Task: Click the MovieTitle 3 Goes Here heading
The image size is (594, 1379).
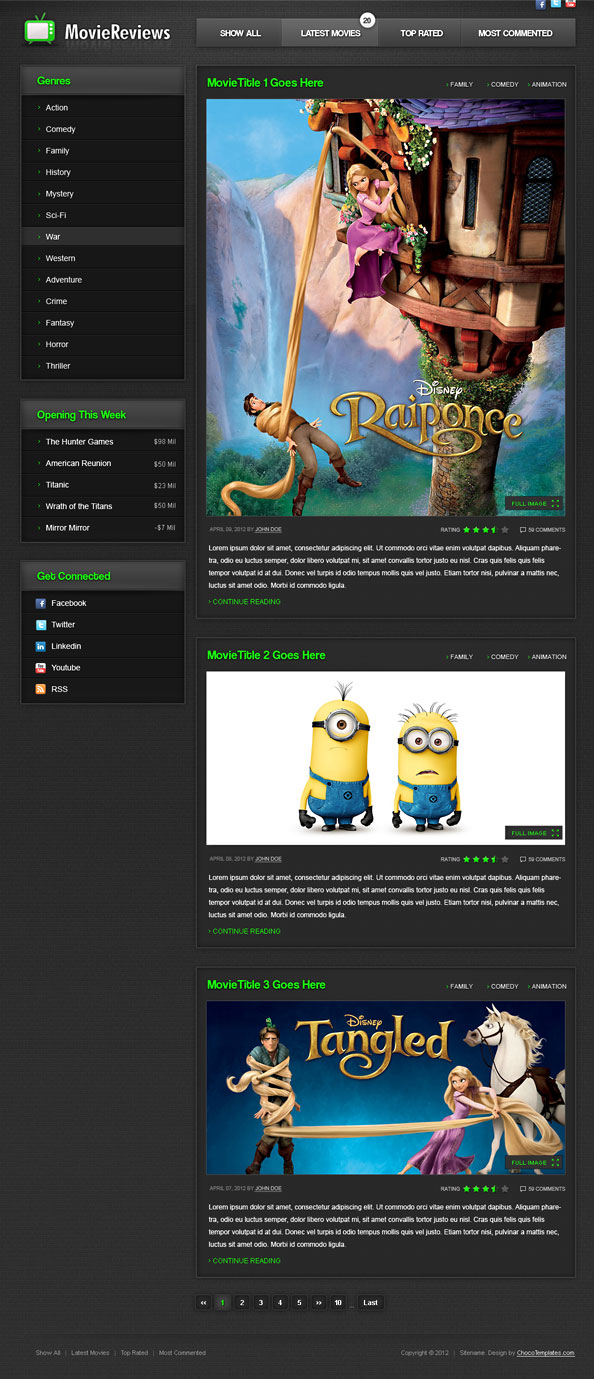Action: click(x=266, y=985)
